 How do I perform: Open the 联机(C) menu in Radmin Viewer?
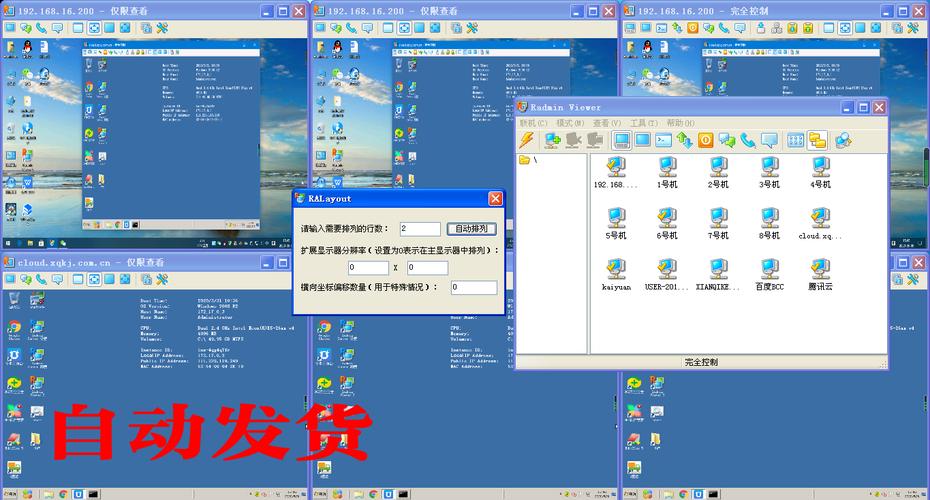(x=533, y=123)
